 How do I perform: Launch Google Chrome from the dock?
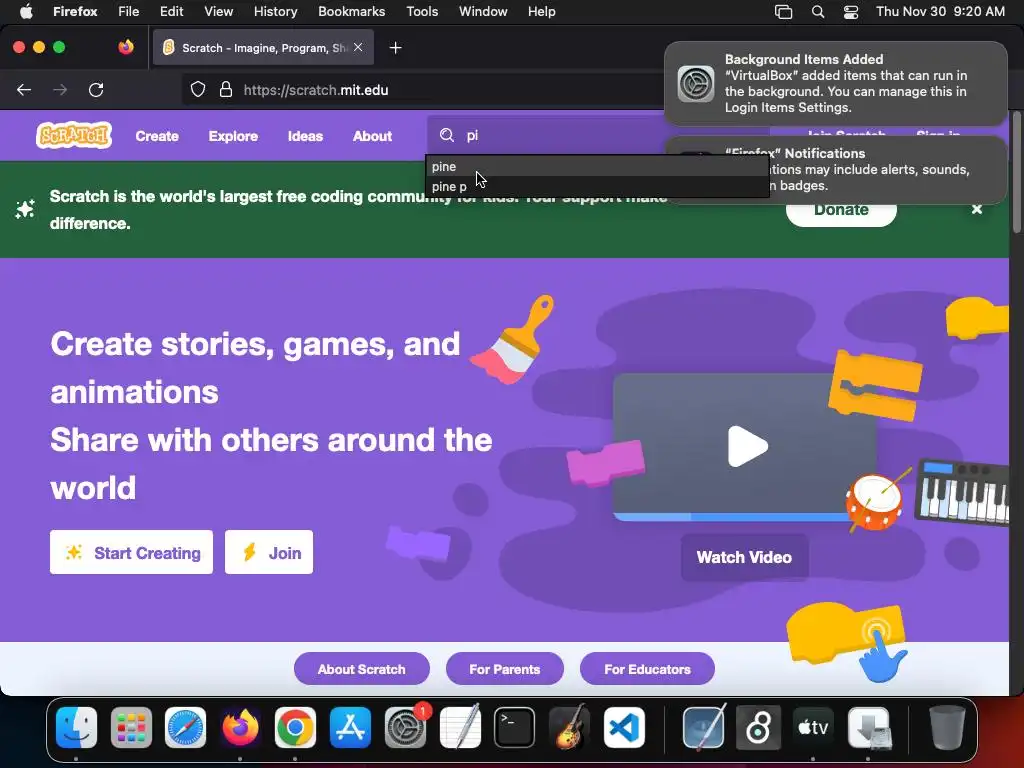point(295,727)
